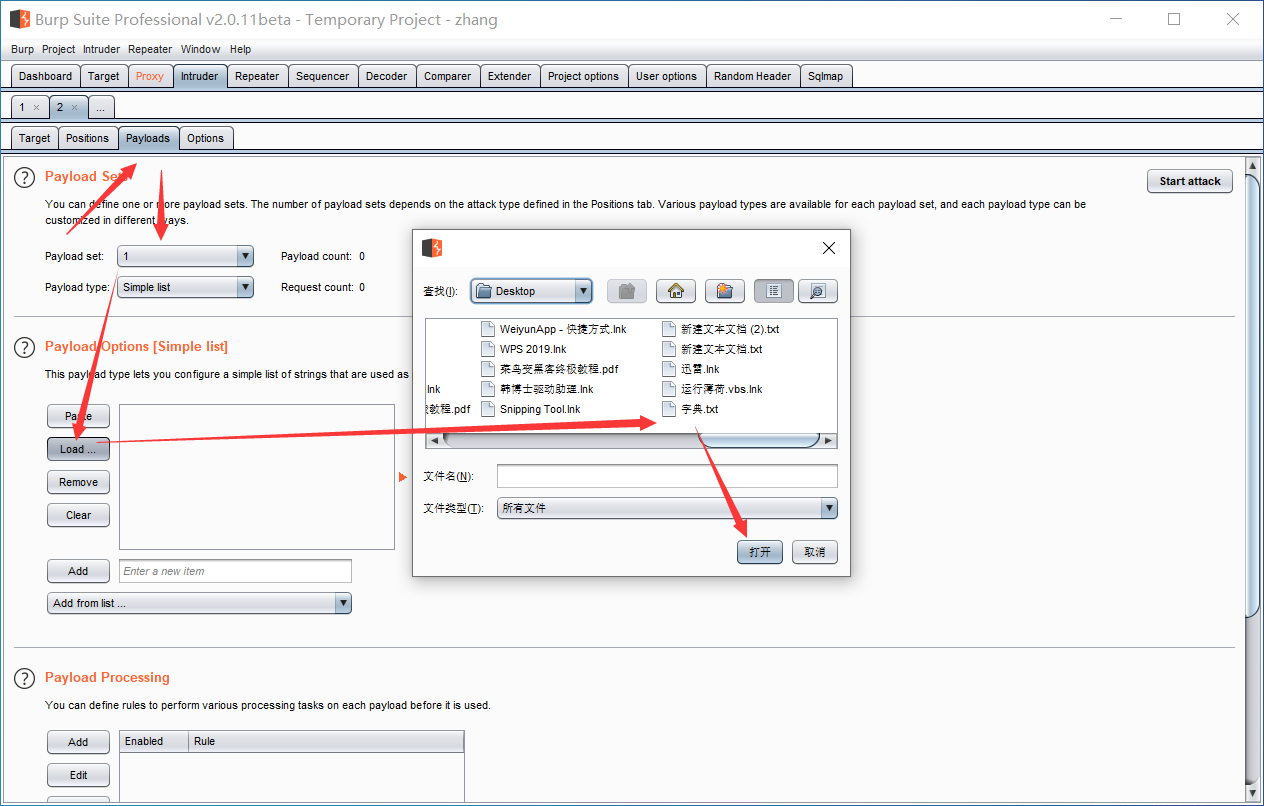Screen dimensions: 1264x806
Task: Open the Project menu
Action: [58, 49]
